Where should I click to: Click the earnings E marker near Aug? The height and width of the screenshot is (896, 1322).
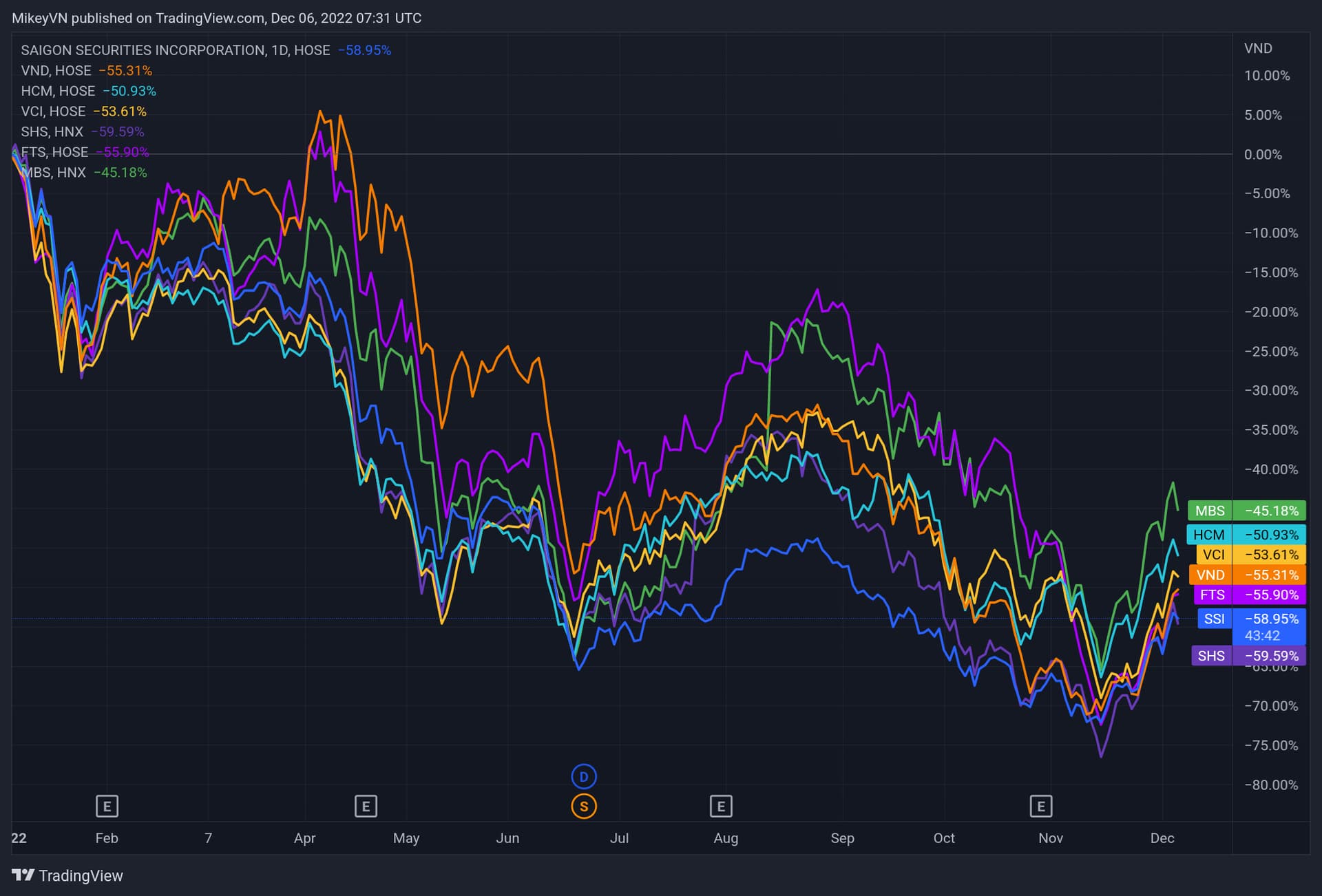(721, 806)
